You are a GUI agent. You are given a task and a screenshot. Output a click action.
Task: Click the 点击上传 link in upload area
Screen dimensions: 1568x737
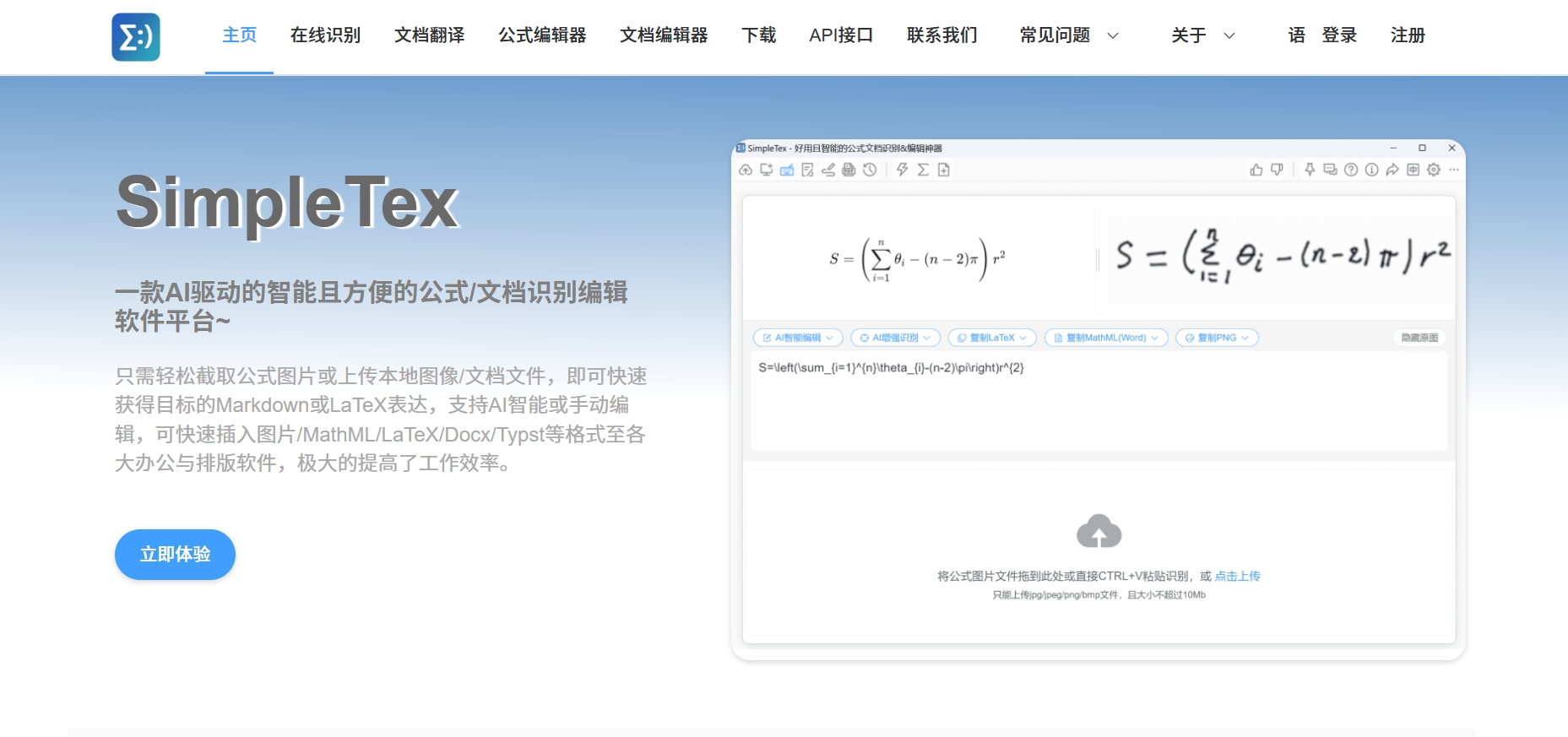(1237, 576)
